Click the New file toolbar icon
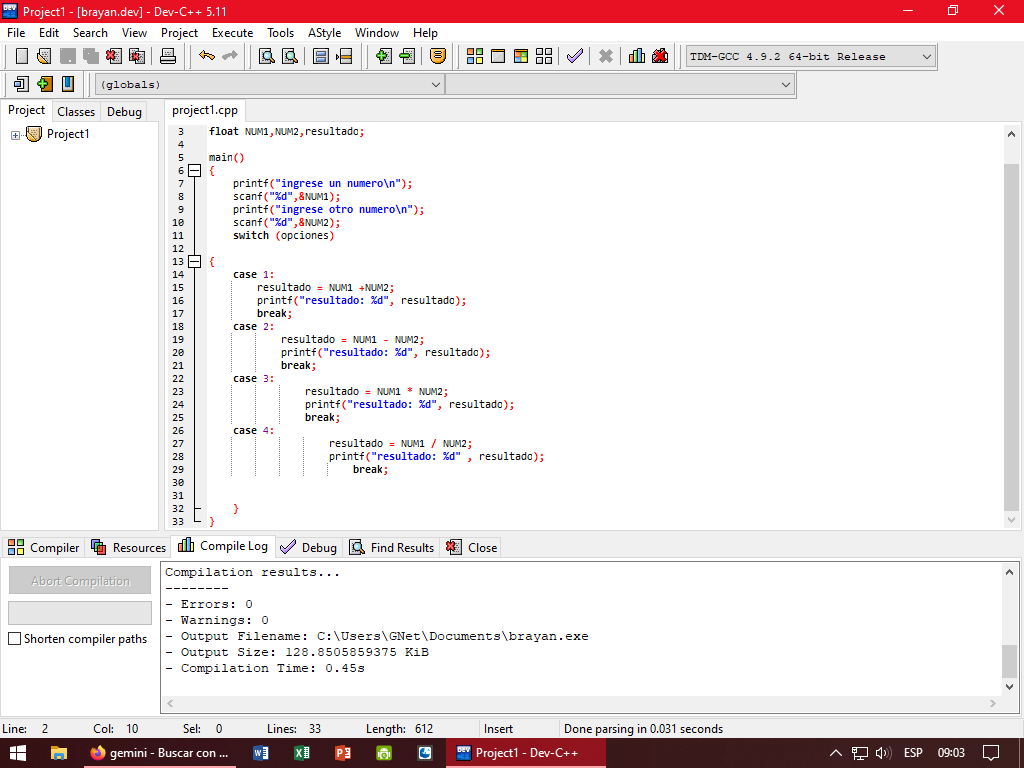The height and width of the screenshot is (768, 1024). pos(20,56)
